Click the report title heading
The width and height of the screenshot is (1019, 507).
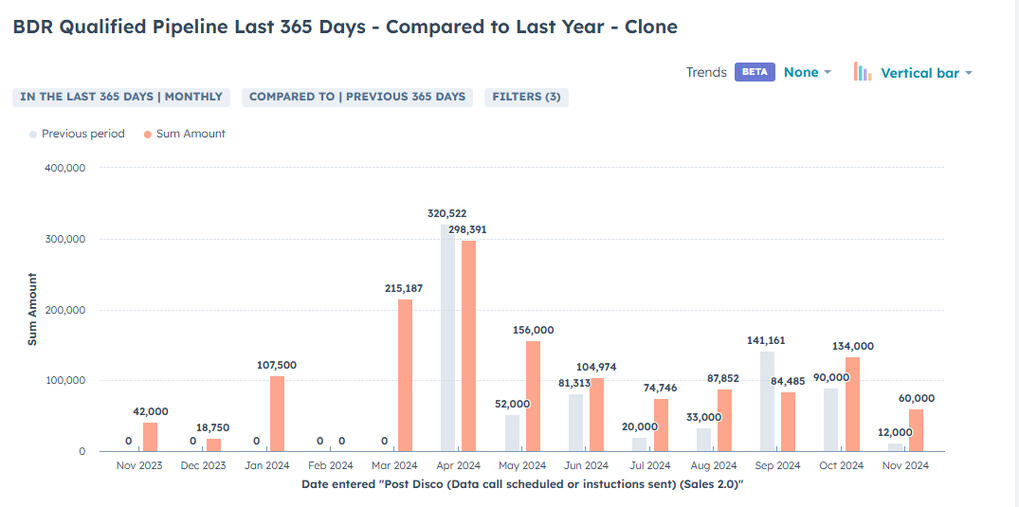click(345, 27)
